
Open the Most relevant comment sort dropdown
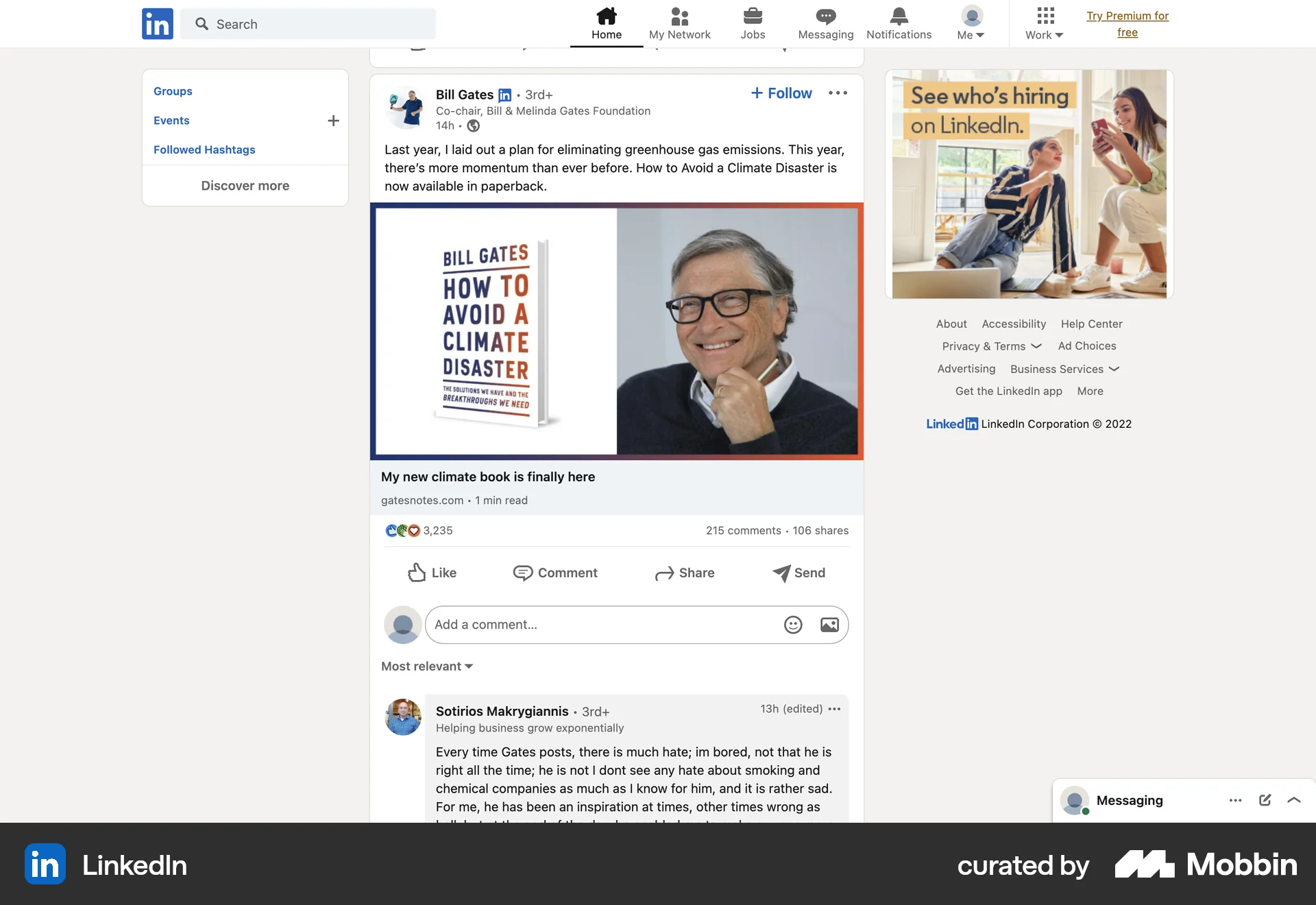[426, 666]
